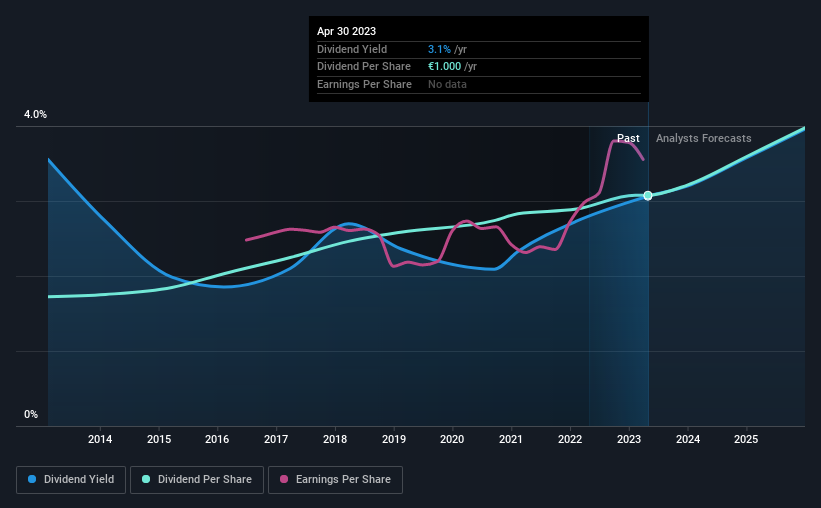Click the 2015 x-axis label
Image resolution: width=821 pixels, height=508 pixels.
pos(159,439)
